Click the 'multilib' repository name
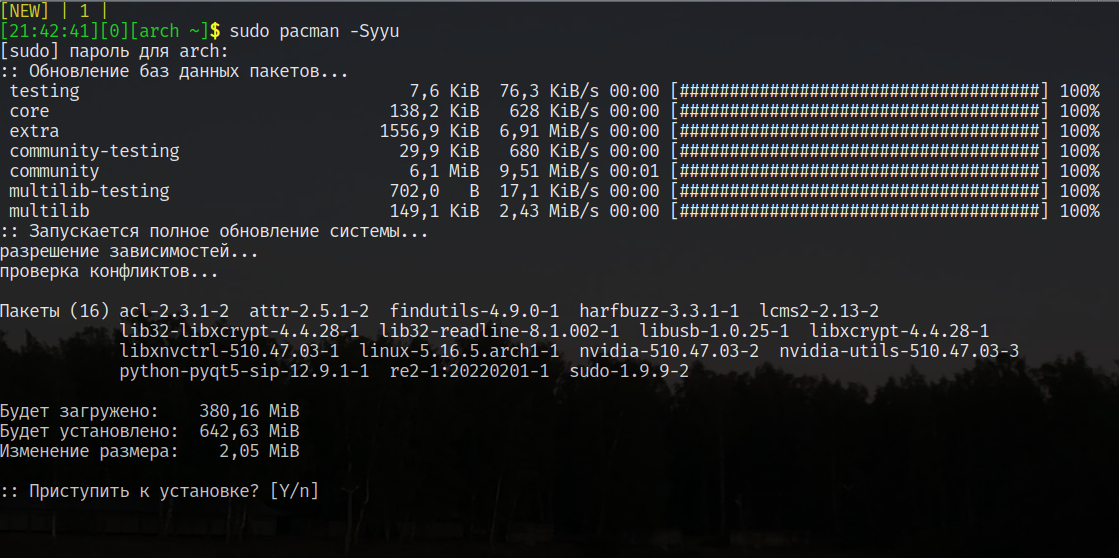Viewport: 1119px width, 558px height. click(49, 211)
